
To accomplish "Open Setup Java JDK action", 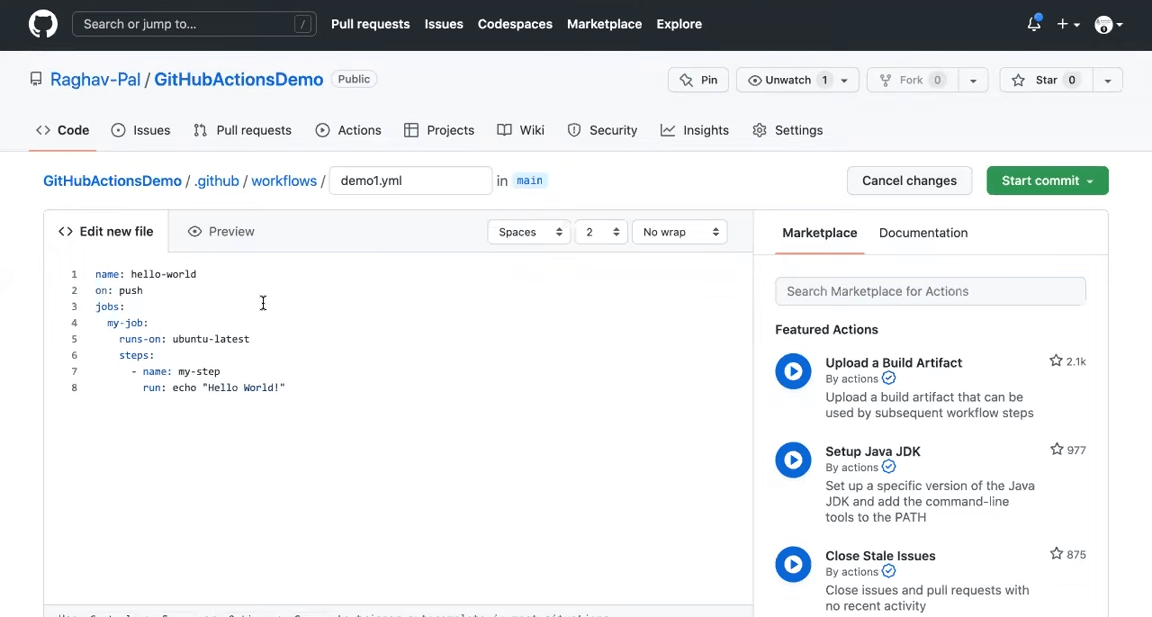I will pos(873,452).
